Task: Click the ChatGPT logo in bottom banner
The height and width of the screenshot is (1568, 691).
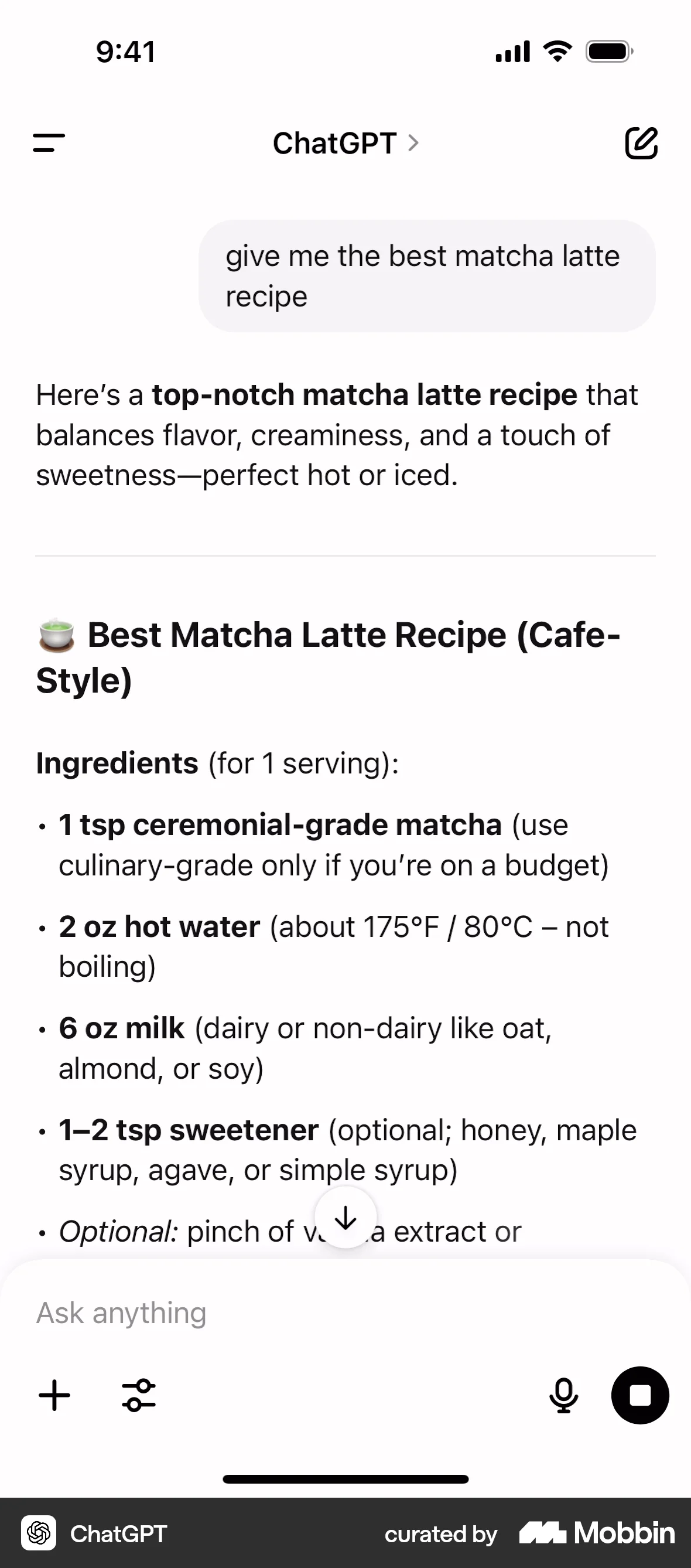Action: [39, 1533]
